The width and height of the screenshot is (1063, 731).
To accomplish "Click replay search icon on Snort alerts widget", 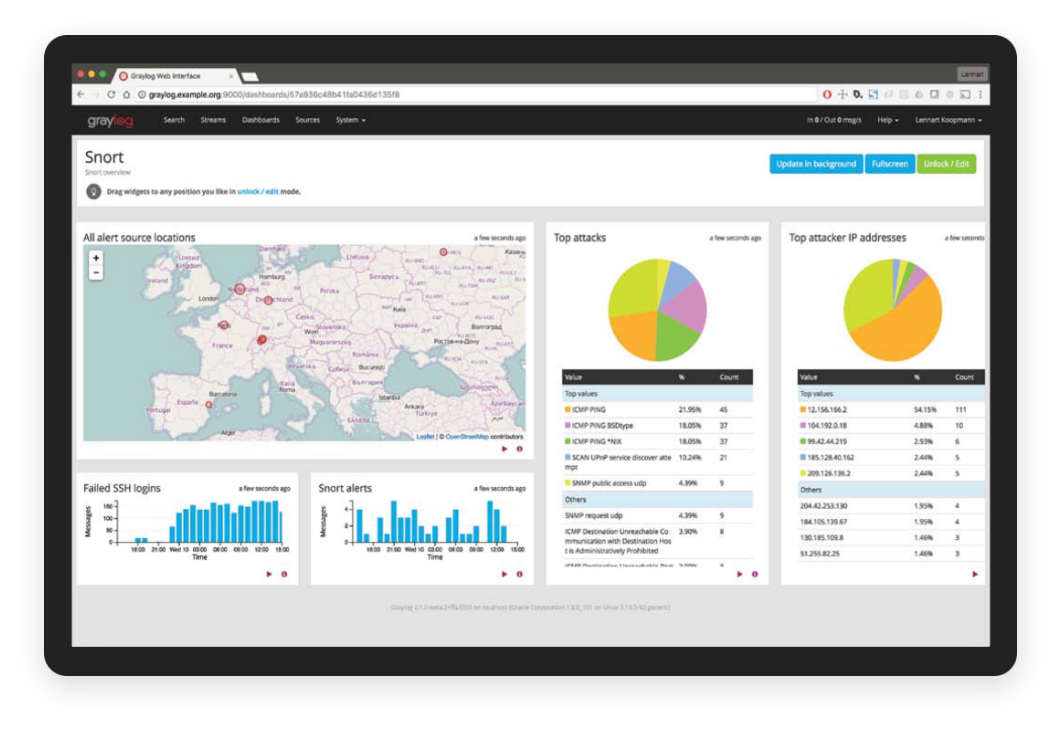I will (505, 574).
